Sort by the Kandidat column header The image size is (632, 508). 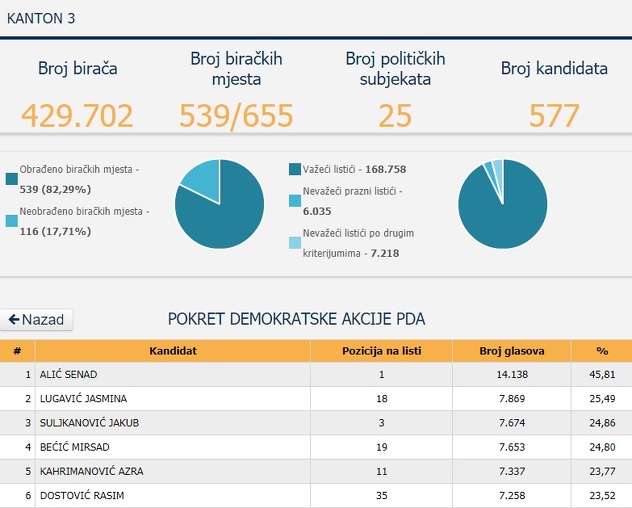click(172, 351)
